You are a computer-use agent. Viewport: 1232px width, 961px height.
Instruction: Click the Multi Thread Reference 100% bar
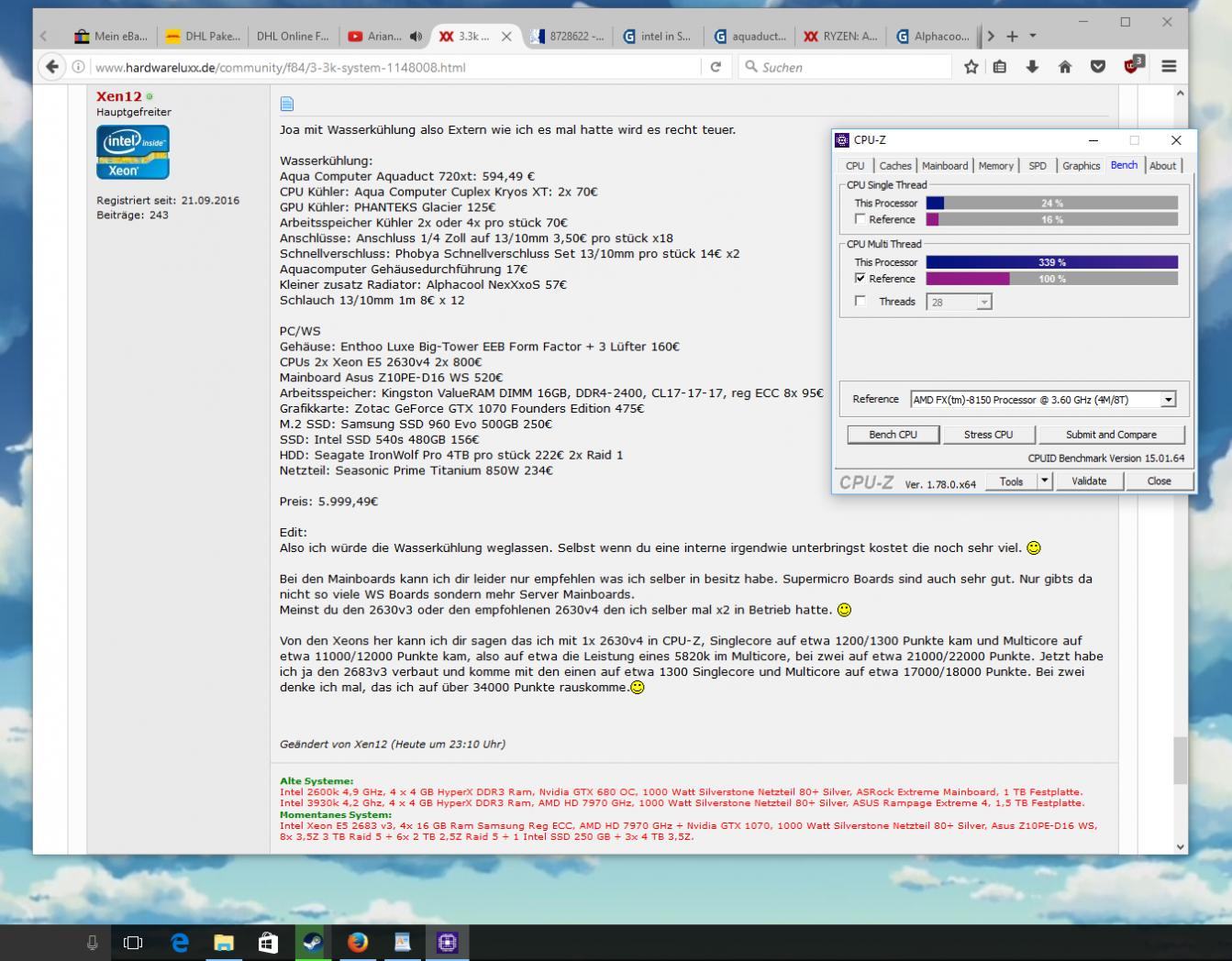1051,279
